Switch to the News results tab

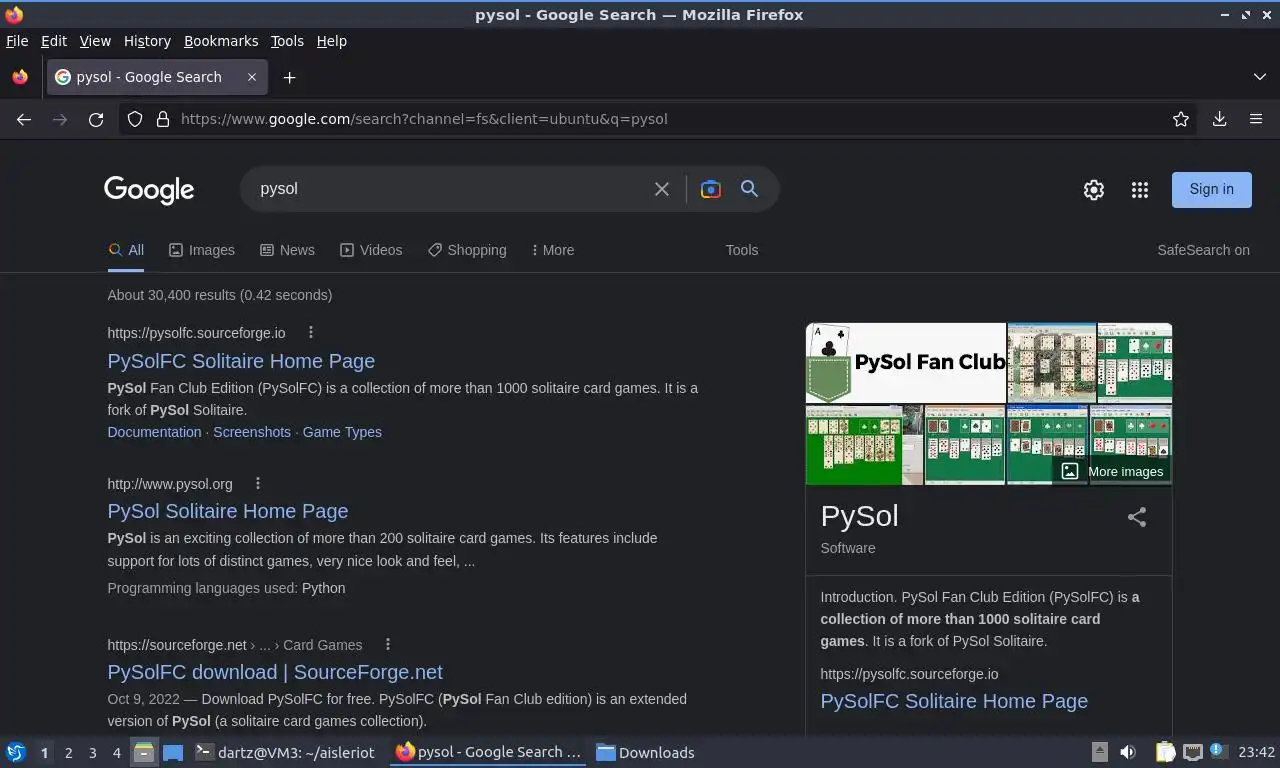[287, 250]
